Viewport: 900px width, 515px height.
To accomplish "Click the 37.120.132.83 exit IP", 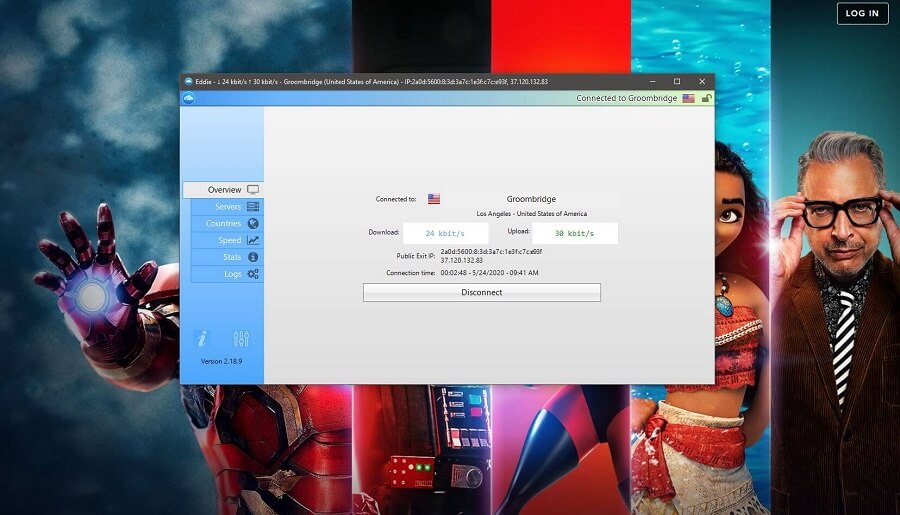I will [x=461, y=260].
